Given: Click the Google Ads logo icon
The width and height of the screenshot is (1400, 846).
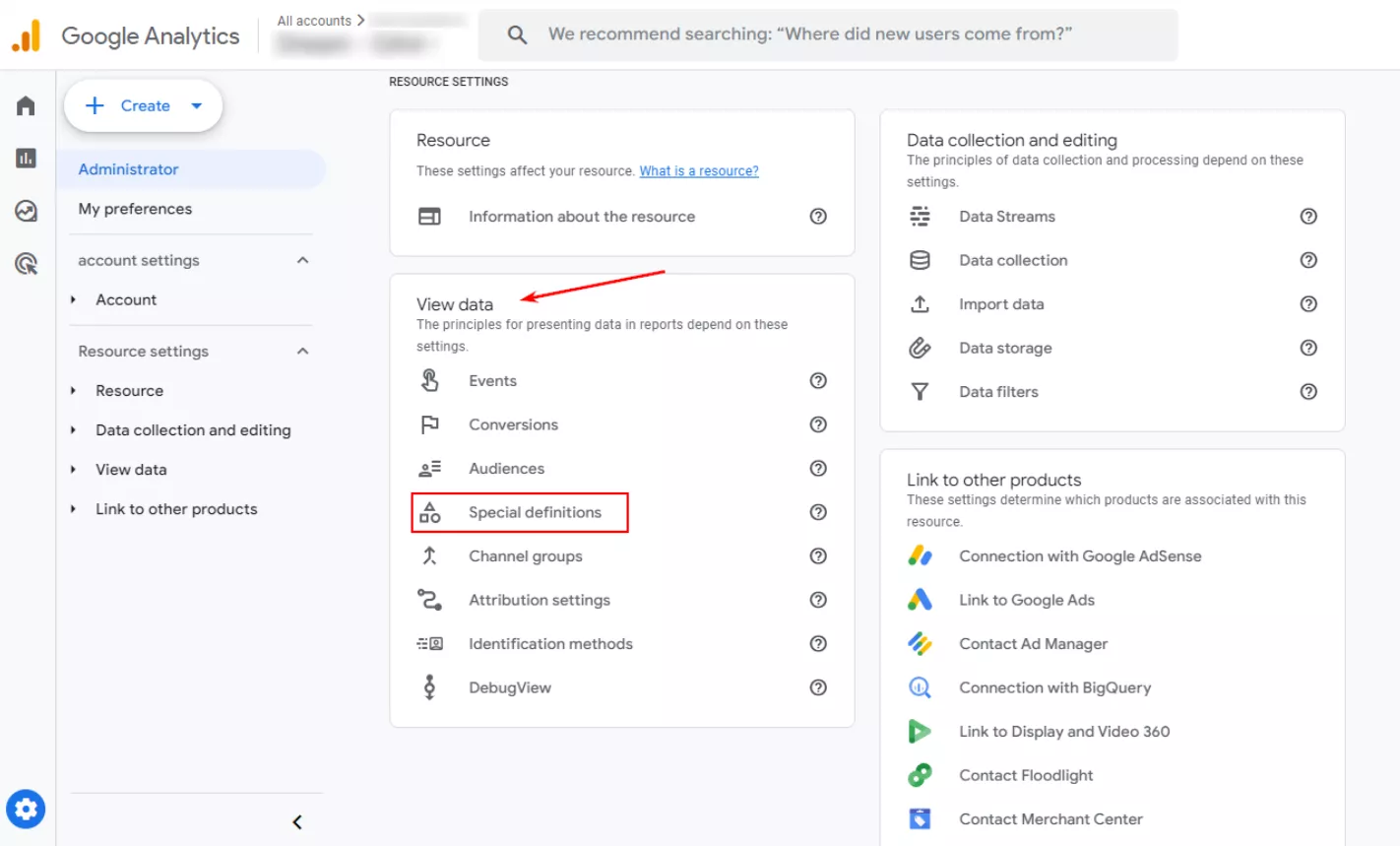Looking at the screenshot, I should 920,600.
